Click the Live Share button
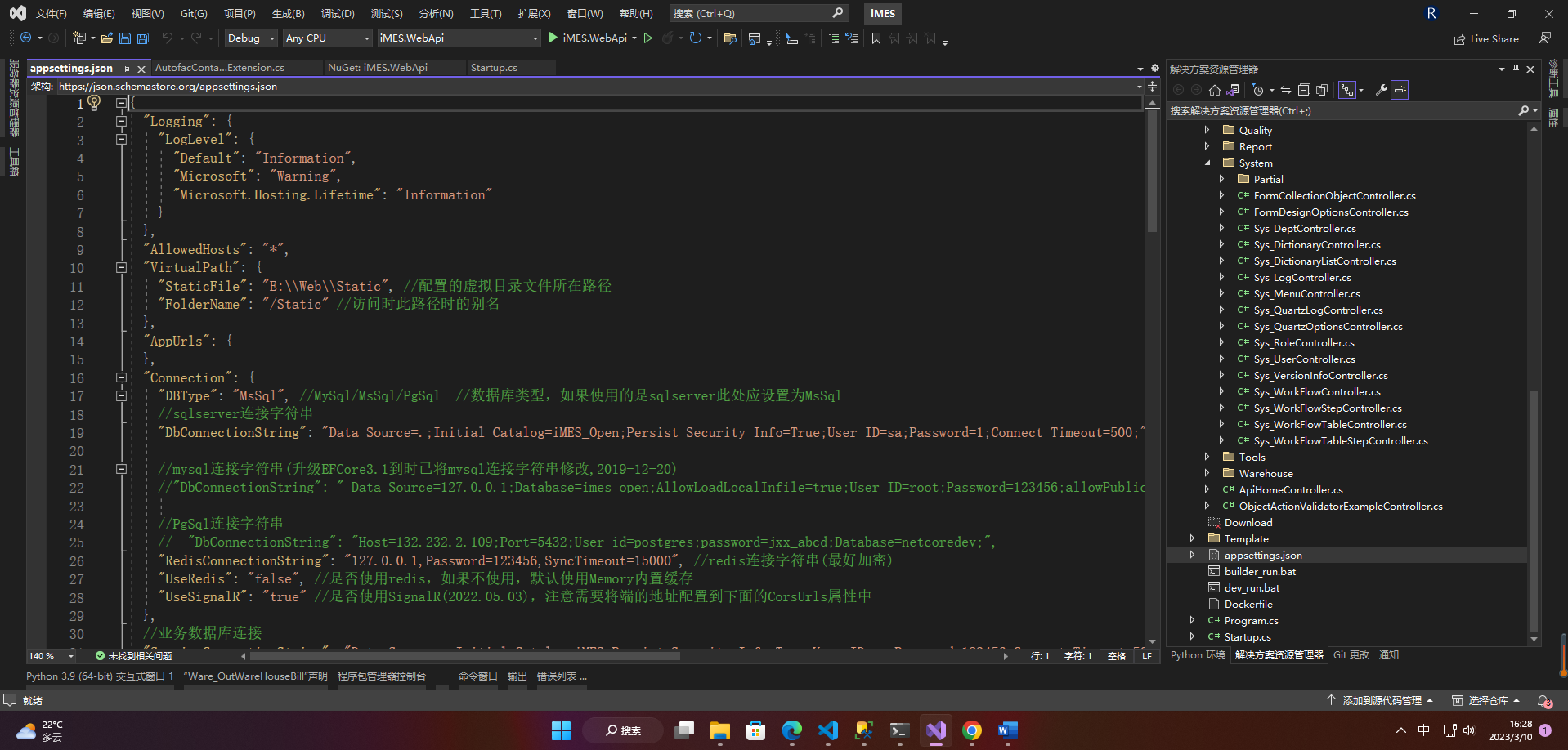This screenshot has width=1568, height=750. coord(1486,38)
